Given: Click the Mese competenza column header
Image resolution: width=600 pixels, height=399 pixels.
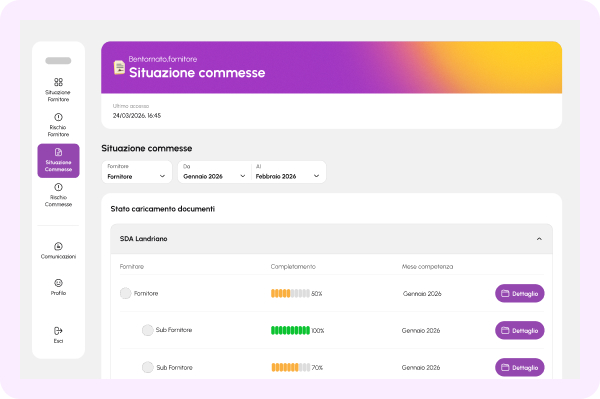Looking at the screenshot, I should pyautogui.click(x=427, y=266).
